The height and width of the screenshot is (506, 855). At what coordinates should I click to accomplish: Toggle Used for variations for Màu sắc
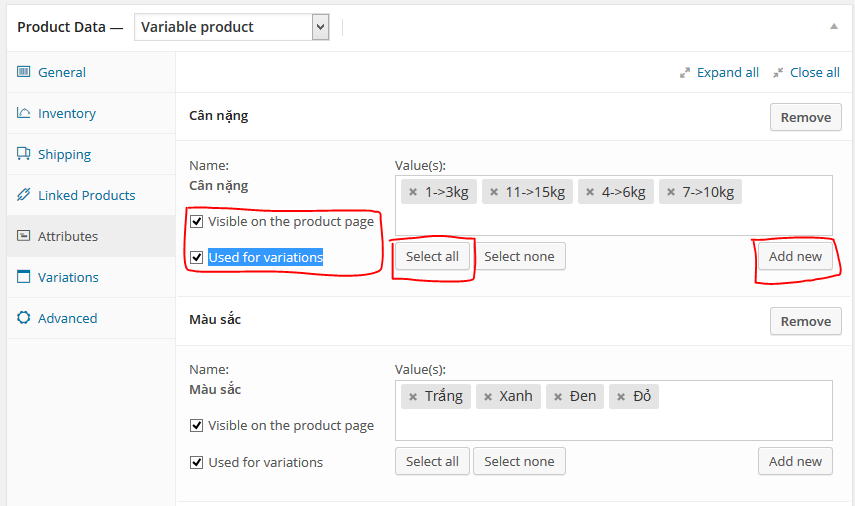(196, 462)
